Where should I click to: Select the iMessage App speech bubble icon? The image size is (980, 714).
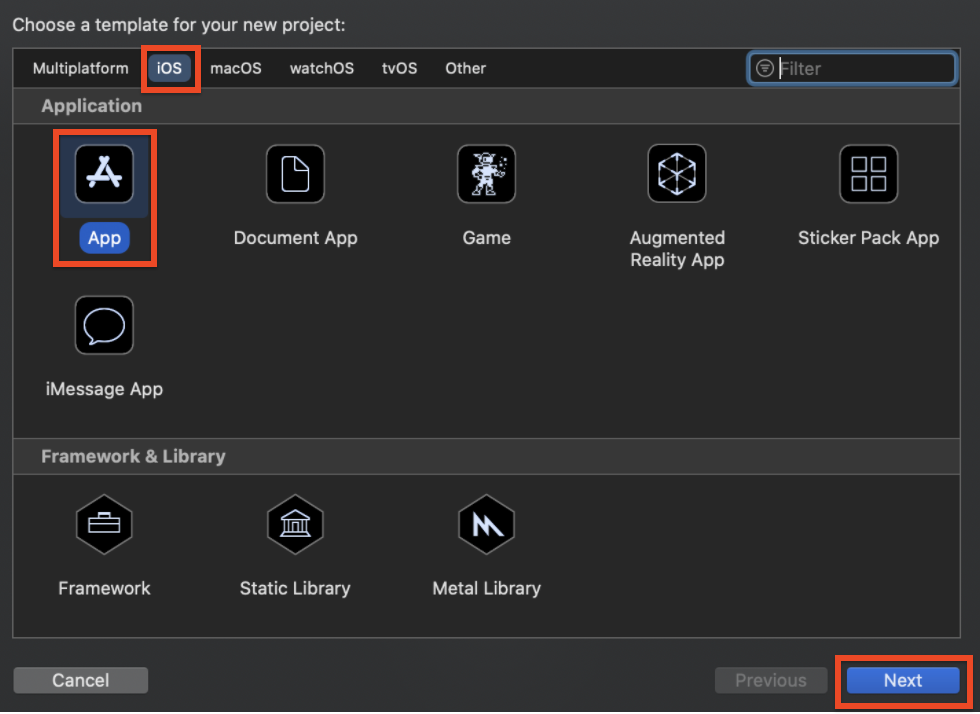[104, 325]
